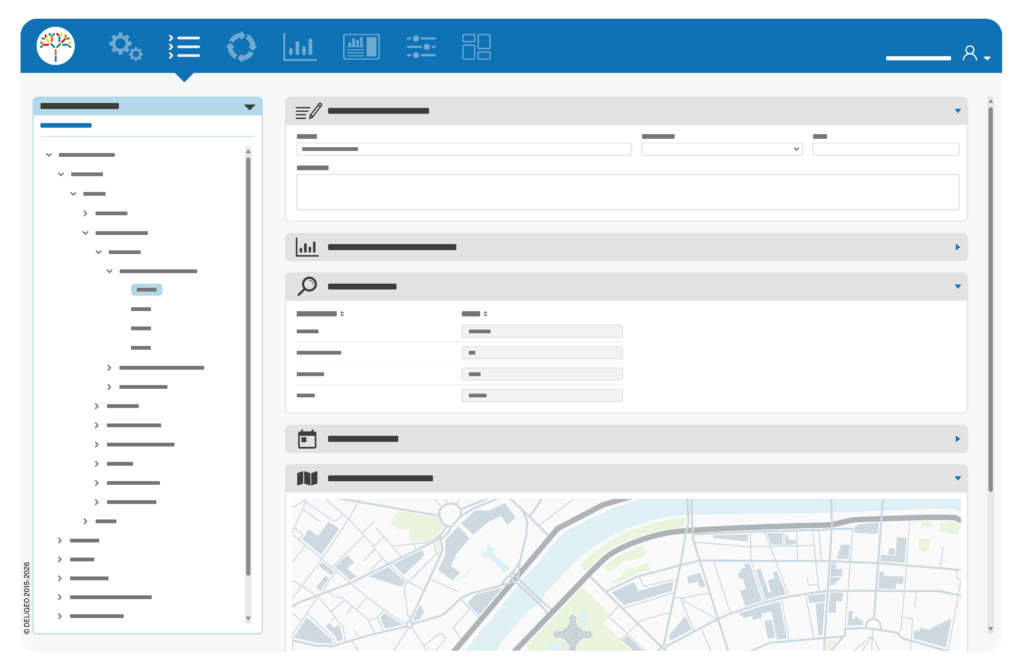Click the calendar section icon

[307, 439]
